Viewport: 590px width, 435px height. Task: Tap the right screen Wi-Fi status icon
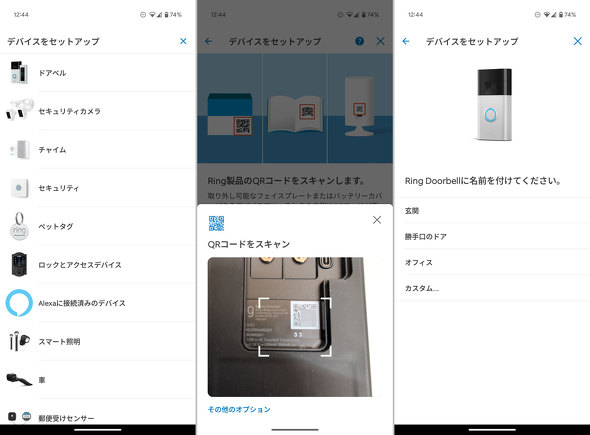[546, 15]
